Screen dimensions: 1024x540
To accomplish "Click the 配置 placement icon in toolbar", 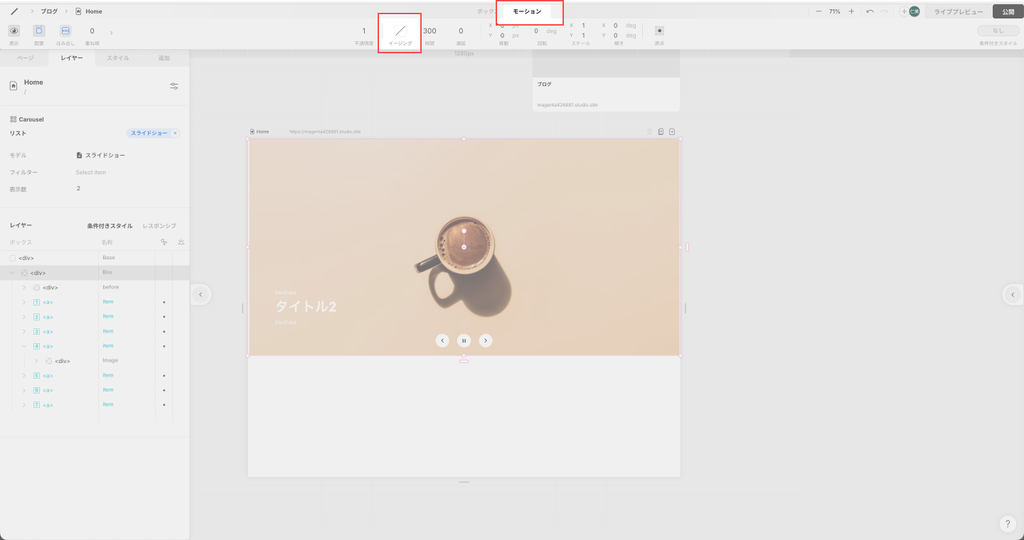I will point(39,31).
